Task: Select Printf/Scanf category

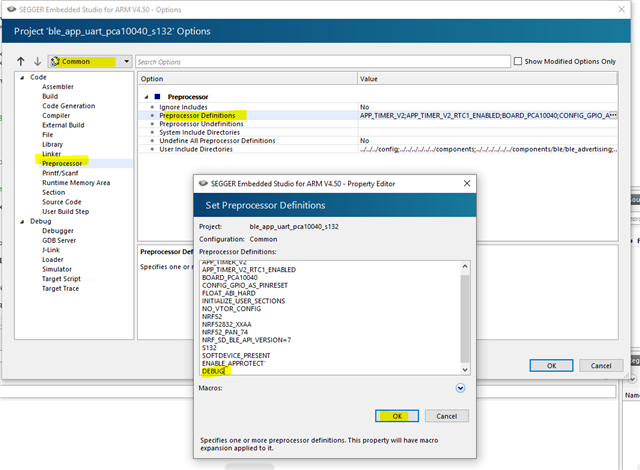Action: pyautogui.click(x=60, y=173)
